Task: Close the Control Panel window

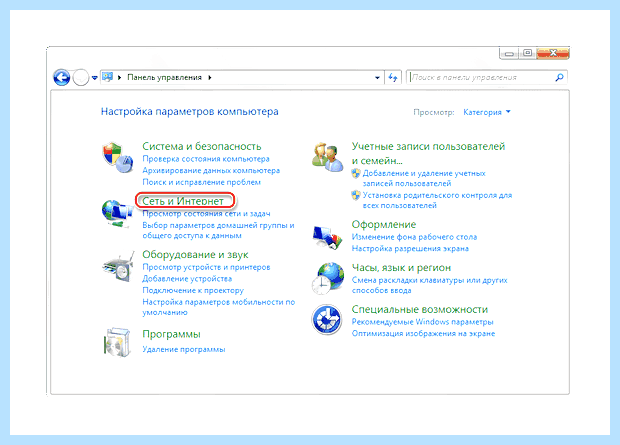Action: pos(553,53)
